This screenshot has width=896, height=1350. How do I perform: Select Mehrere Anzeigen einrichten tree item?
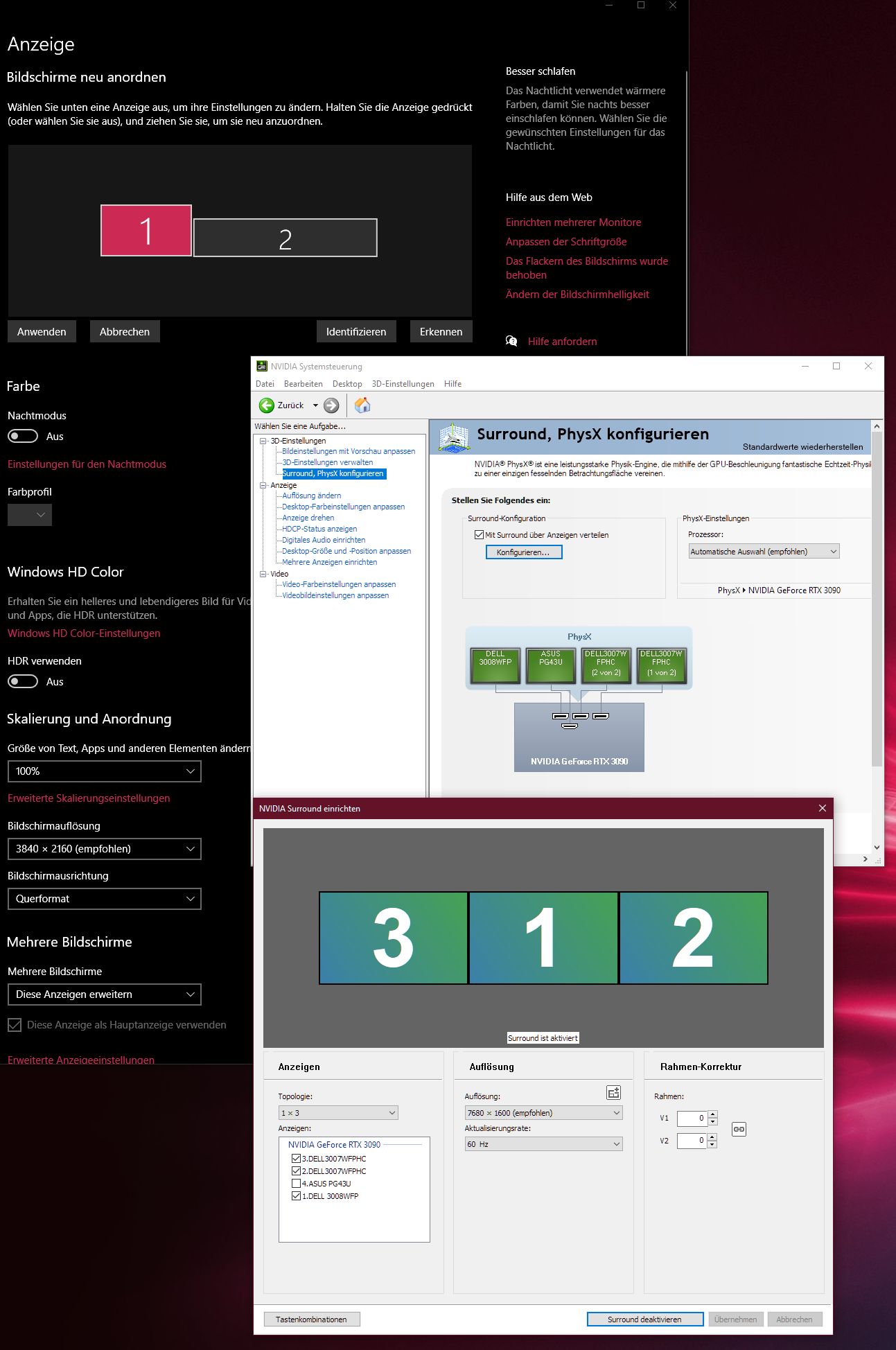pyautogui.click(x=330, y=562)
